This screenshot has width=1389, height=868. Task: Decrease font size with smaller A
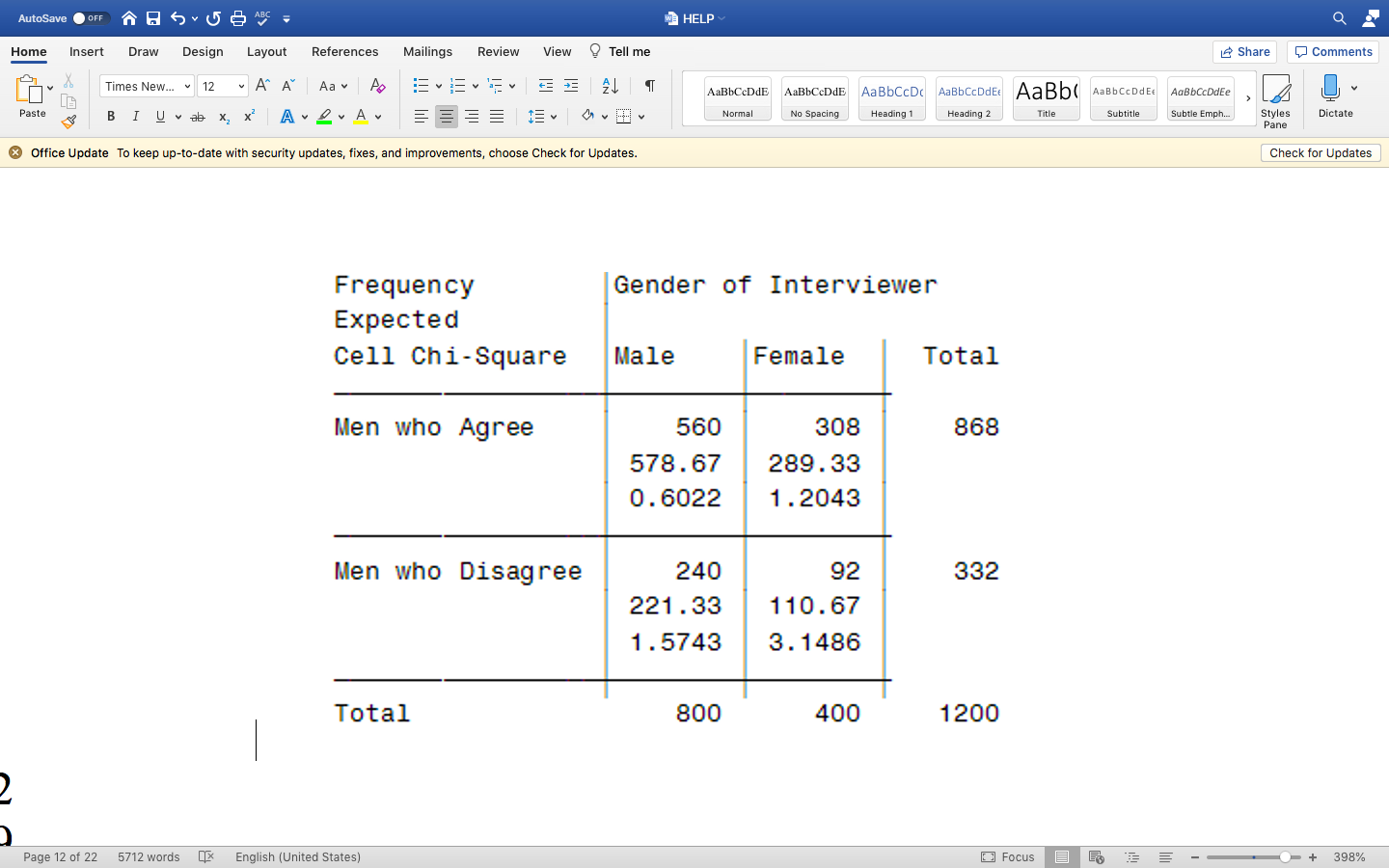click(287, 86)
